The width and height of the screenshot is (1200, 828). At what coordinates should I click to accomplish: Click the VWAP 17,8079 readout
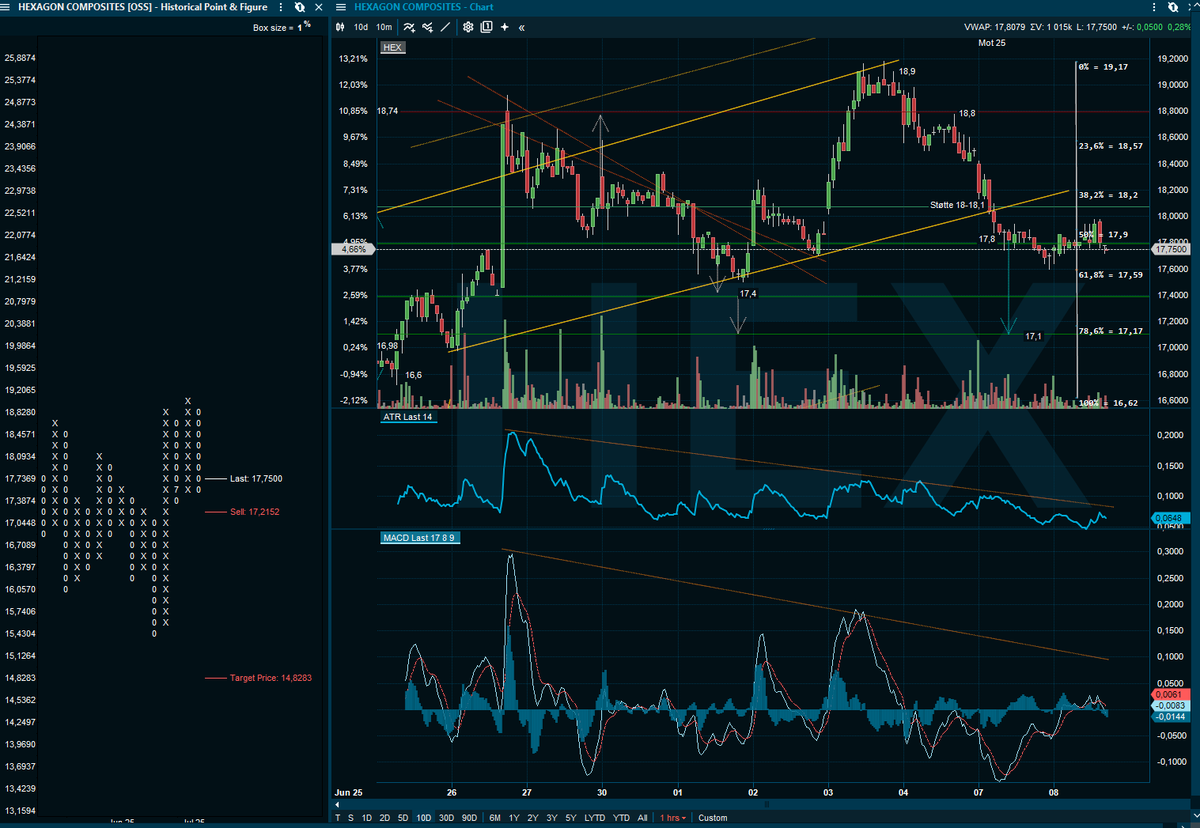pyautogui.click(x=994, y=28)
